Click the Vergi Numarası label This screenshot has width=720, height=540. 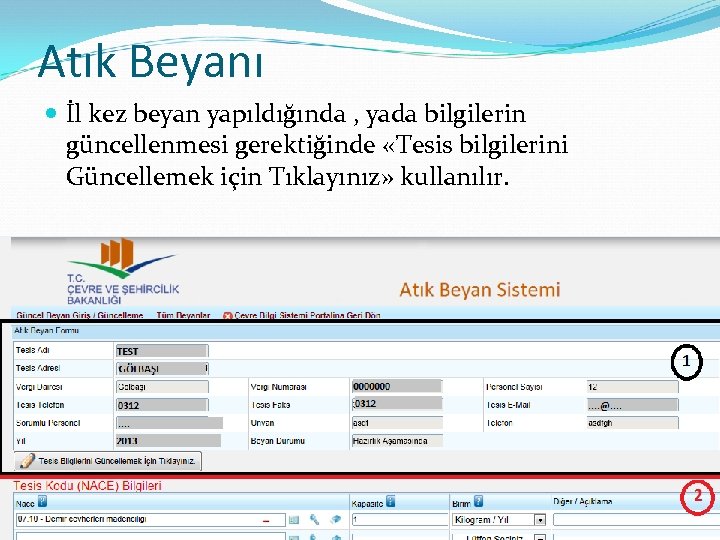pyautogui.click(x=278, y=387)
